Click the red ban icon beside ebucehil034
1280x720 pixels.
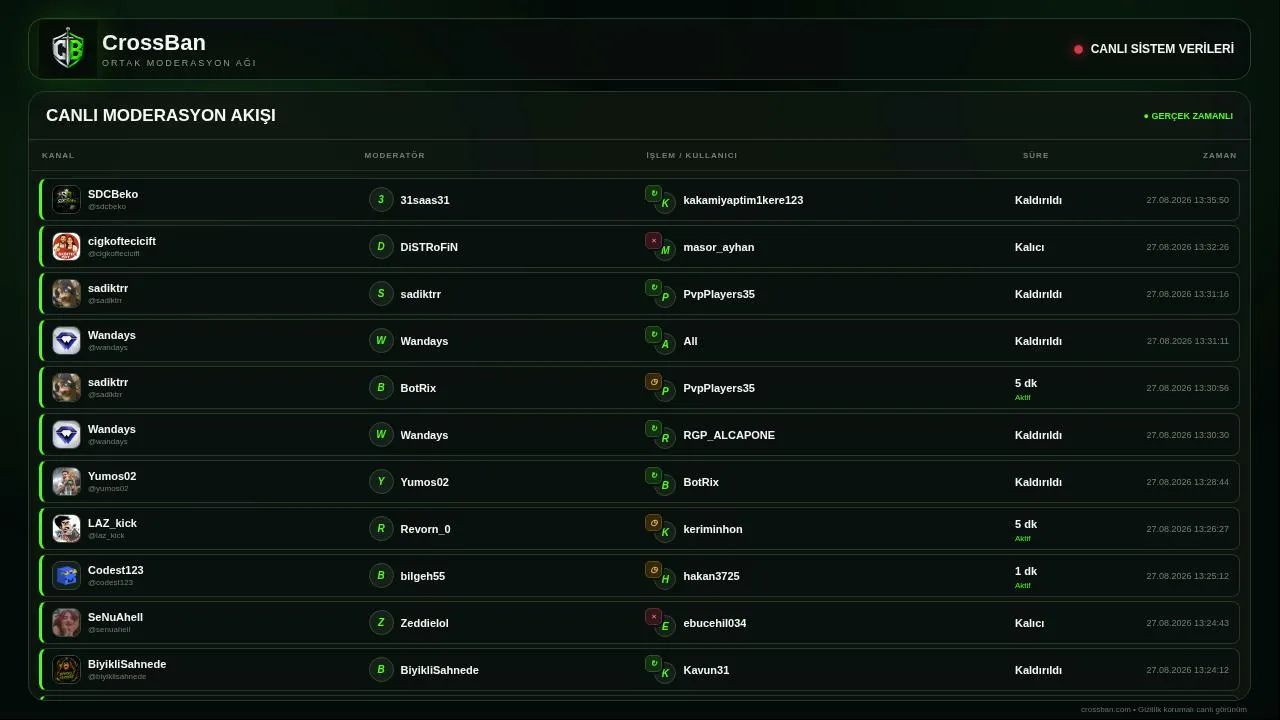pos(654,616)
